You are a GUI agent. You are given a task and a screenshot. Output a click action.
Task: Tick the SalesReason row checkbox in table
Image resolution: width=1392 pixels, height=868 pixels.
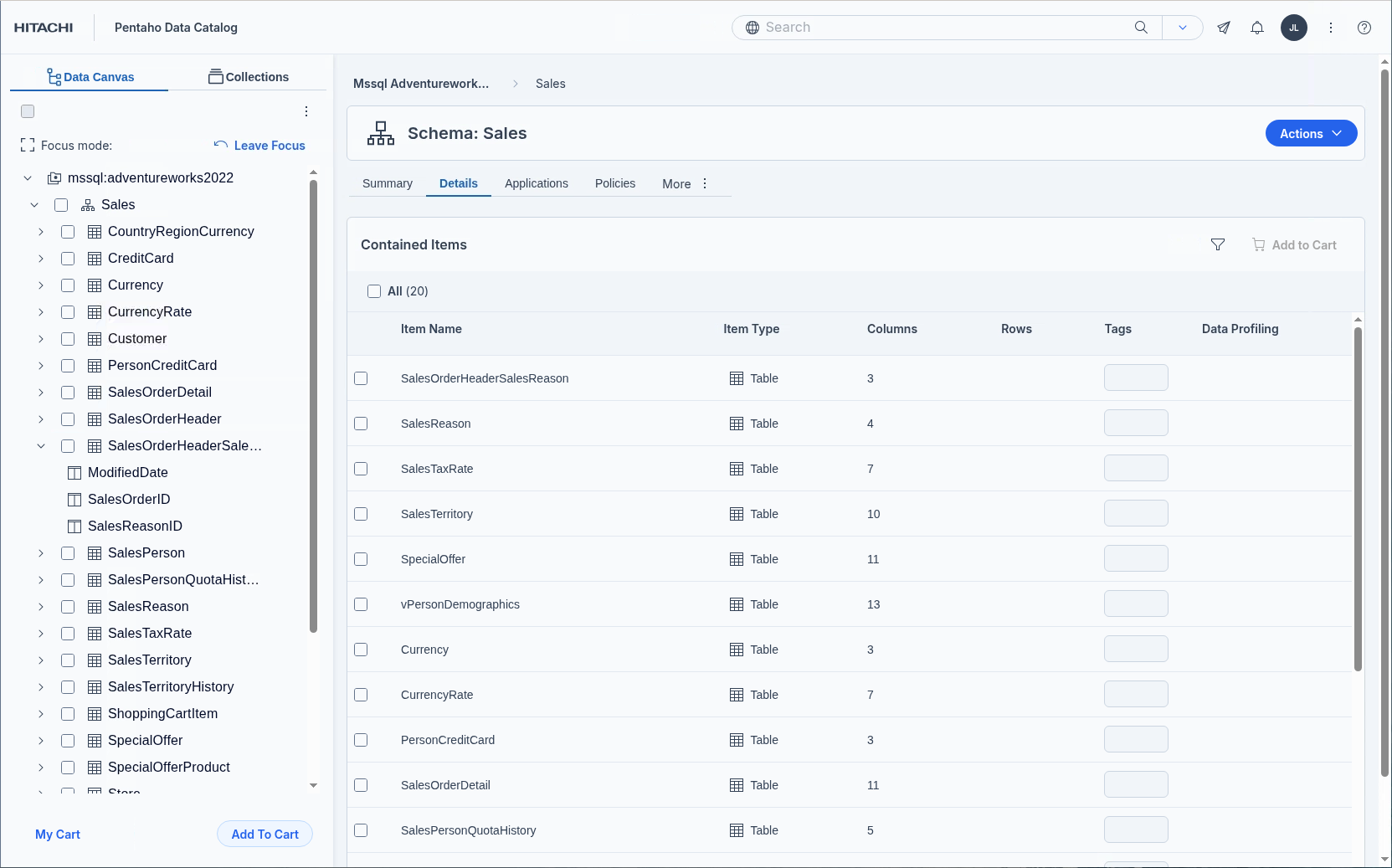(x=361, y=424)
